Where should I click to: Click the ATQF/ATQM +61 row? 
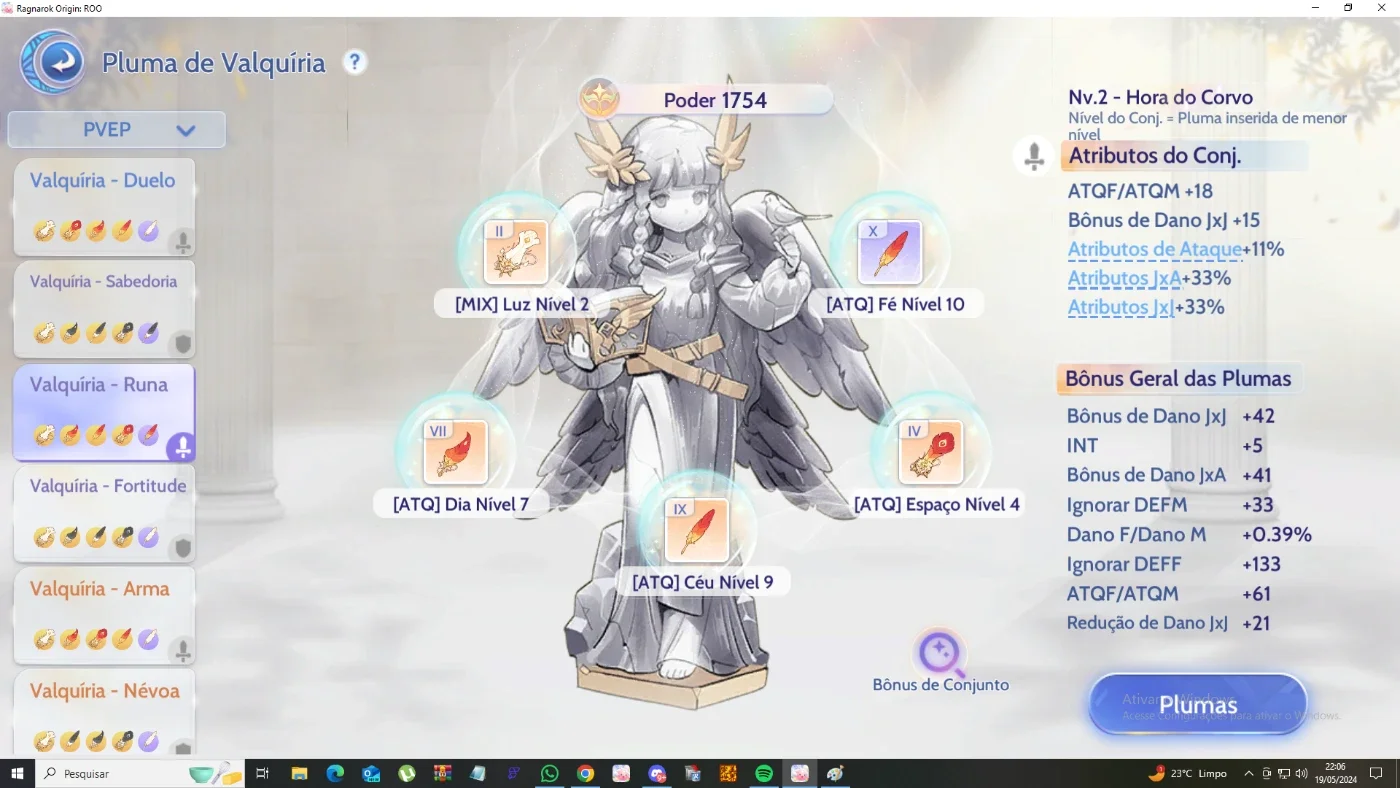[x=1169, y=594]
